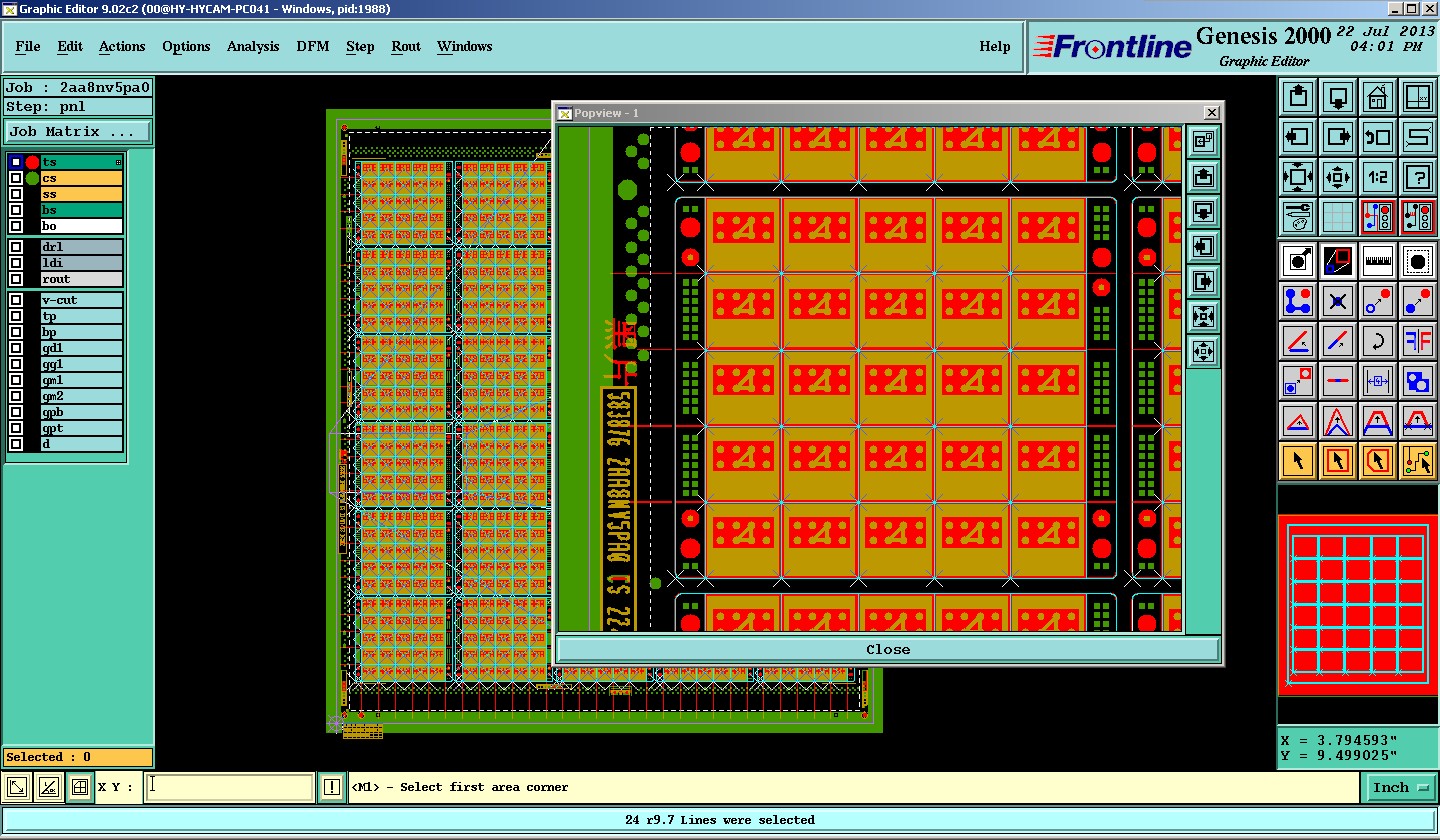Open the Rout menu

pyautogui.click(x=406, y=46)
